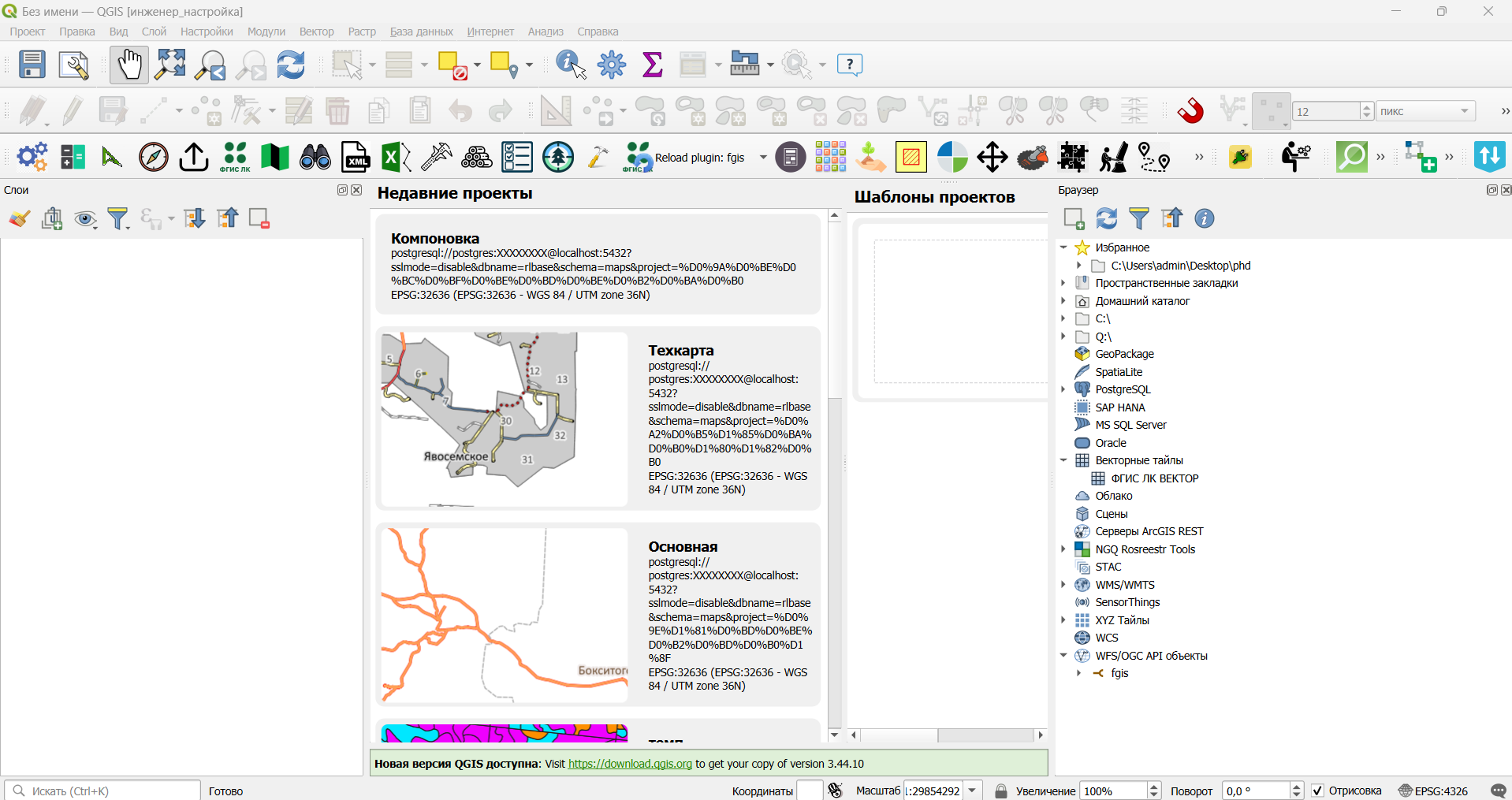Toggle the Отрисовка render checkbox

(1317, 791)
